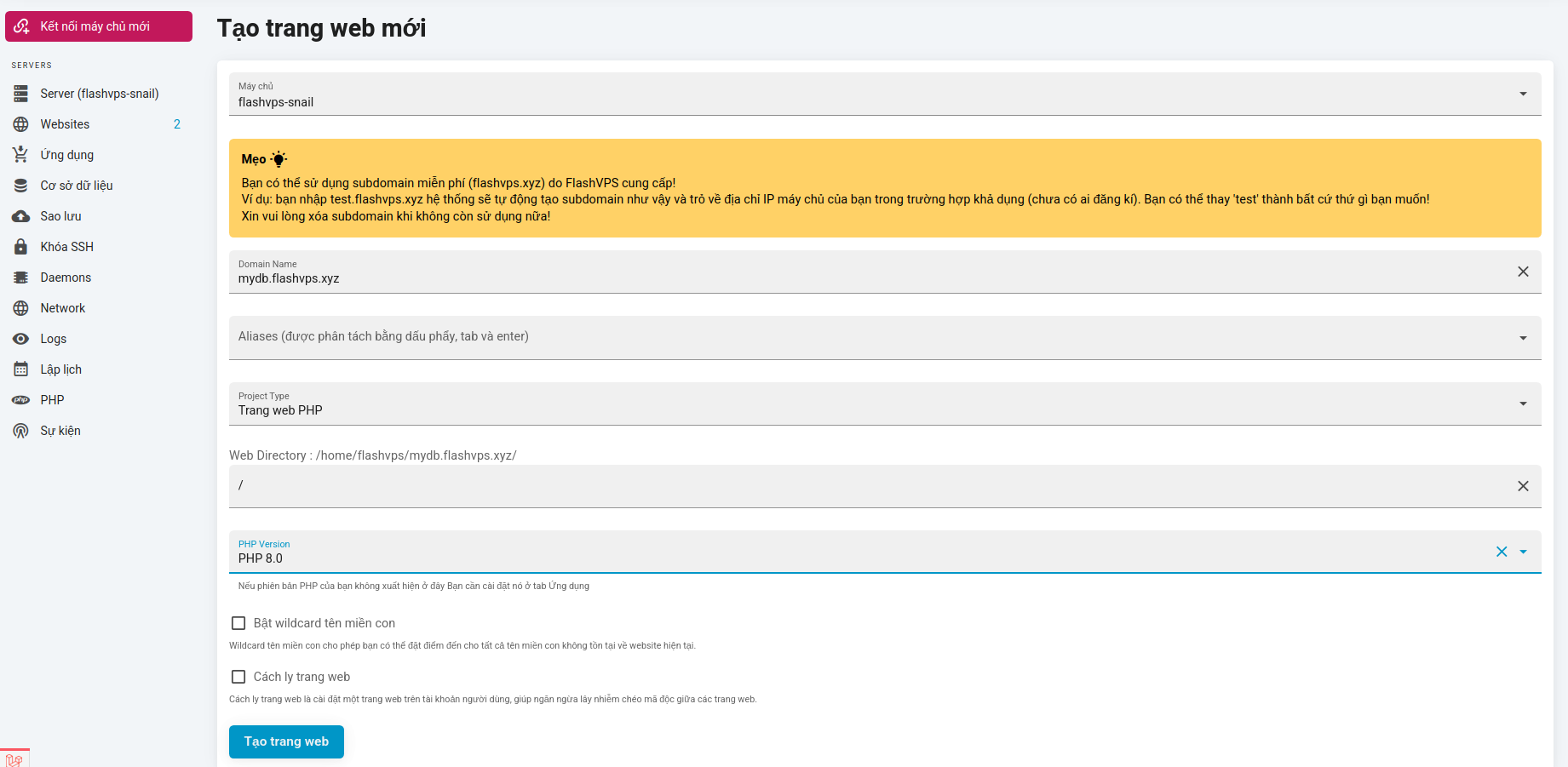Click the Kết nối máy chủ mới button

tap(99, 26)
